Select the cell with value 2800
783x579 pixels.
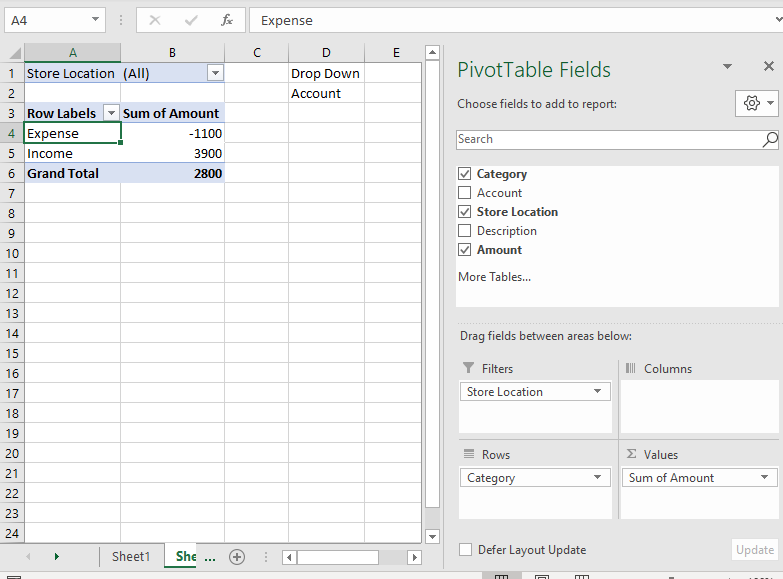173,173
